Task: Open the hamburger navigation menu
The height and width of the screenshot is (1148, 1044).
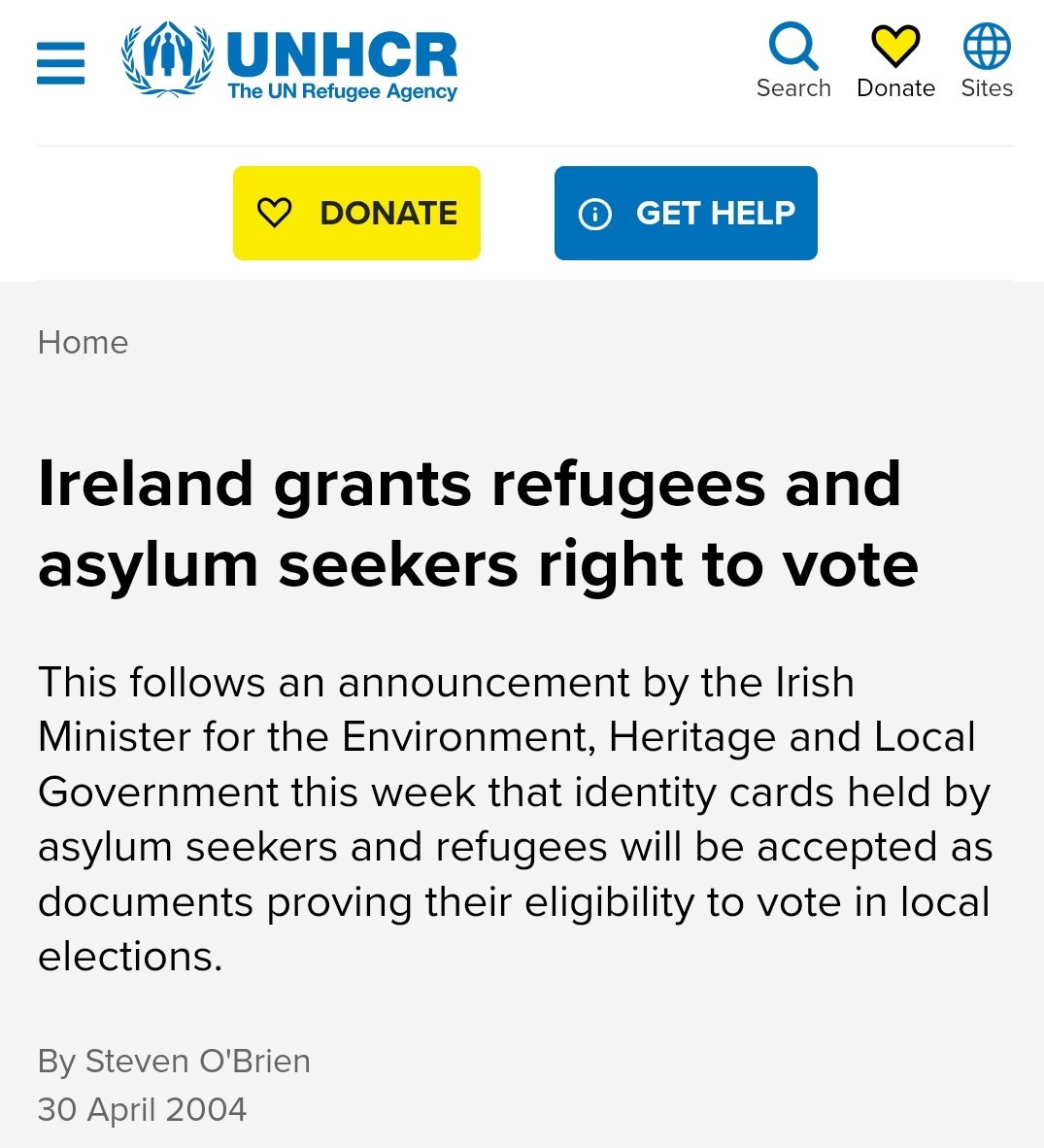Action: (x=60, y=63)
